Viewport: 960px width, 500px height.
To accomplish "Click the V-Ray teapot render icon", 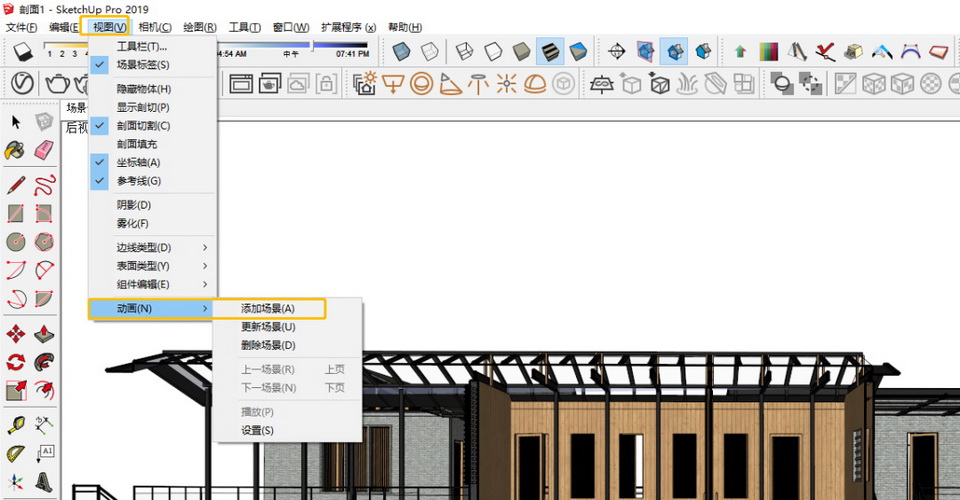I will point(58,84).
